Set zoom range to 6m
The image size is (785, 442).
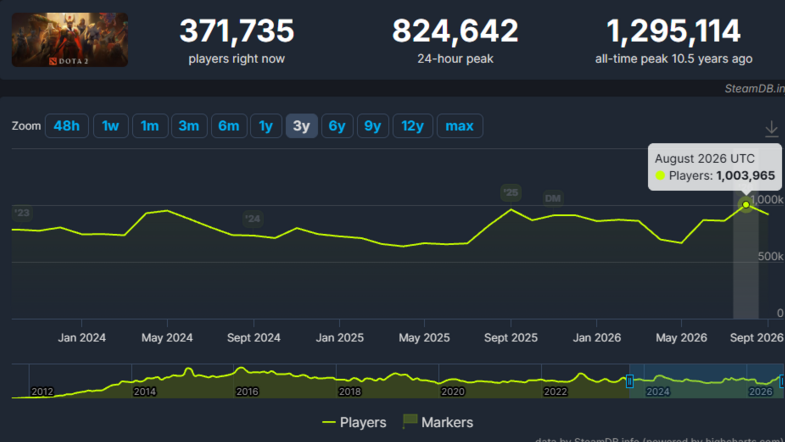[229, 126]
